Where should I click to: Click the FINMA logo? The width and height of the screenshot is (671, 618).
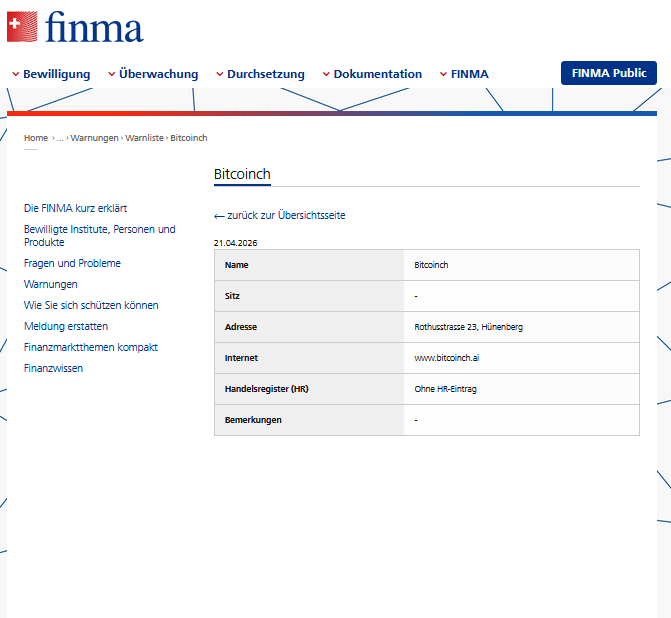75,27
